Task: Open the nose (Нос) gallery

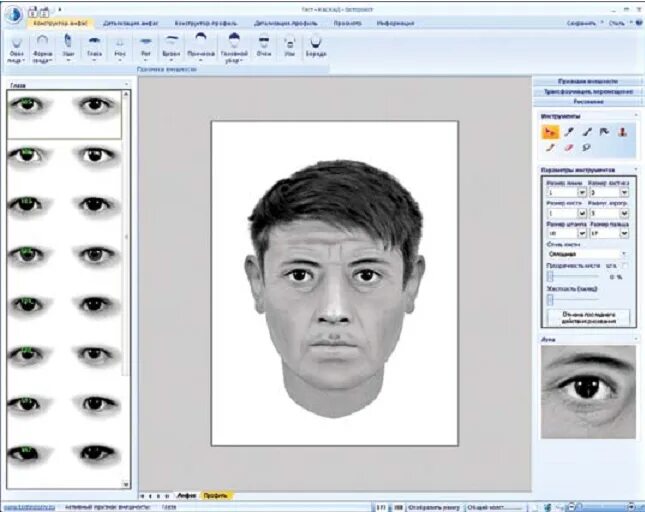Action: tap(120, 48)
